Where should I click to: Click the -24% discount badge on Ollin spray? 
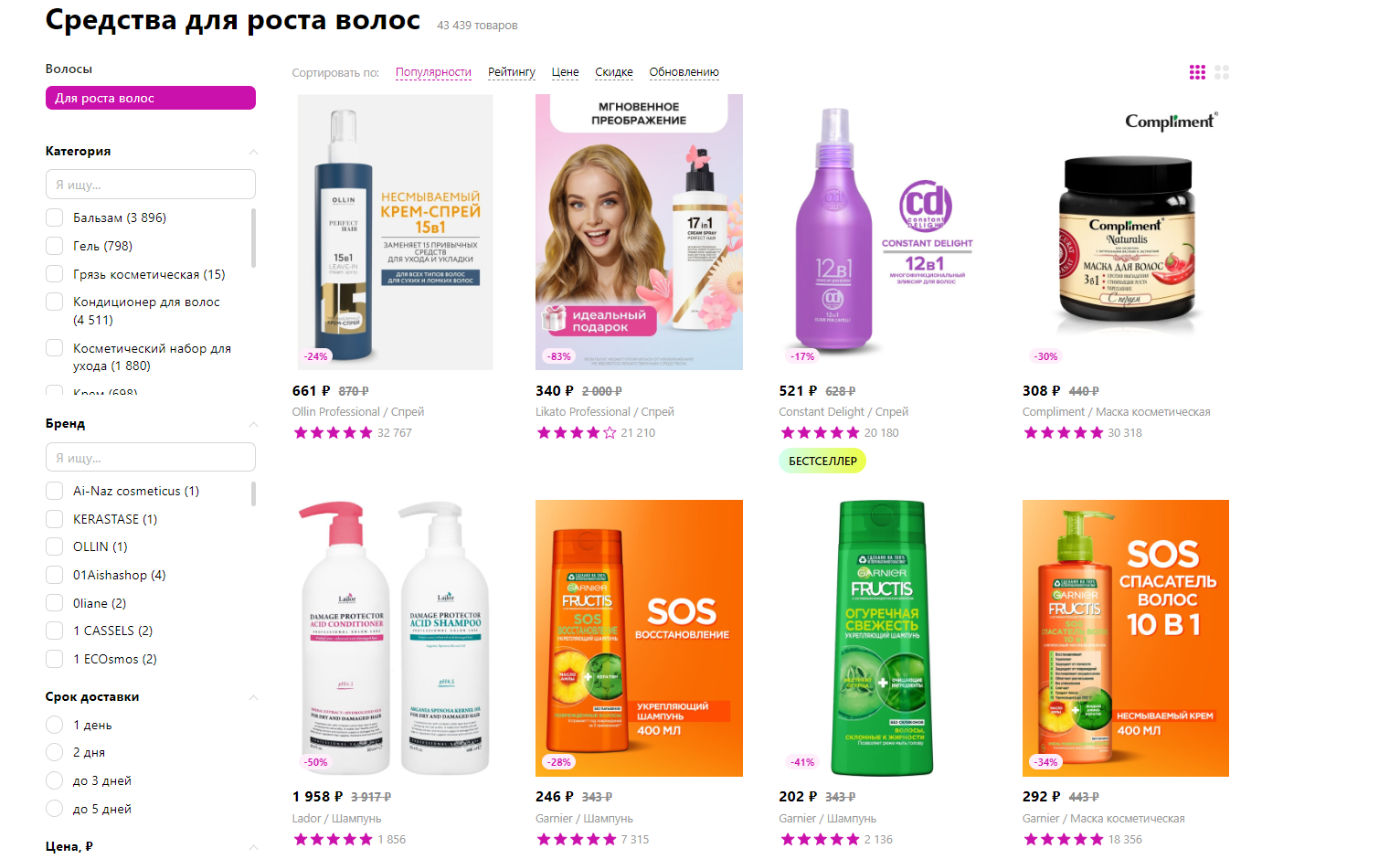[316, 356]
